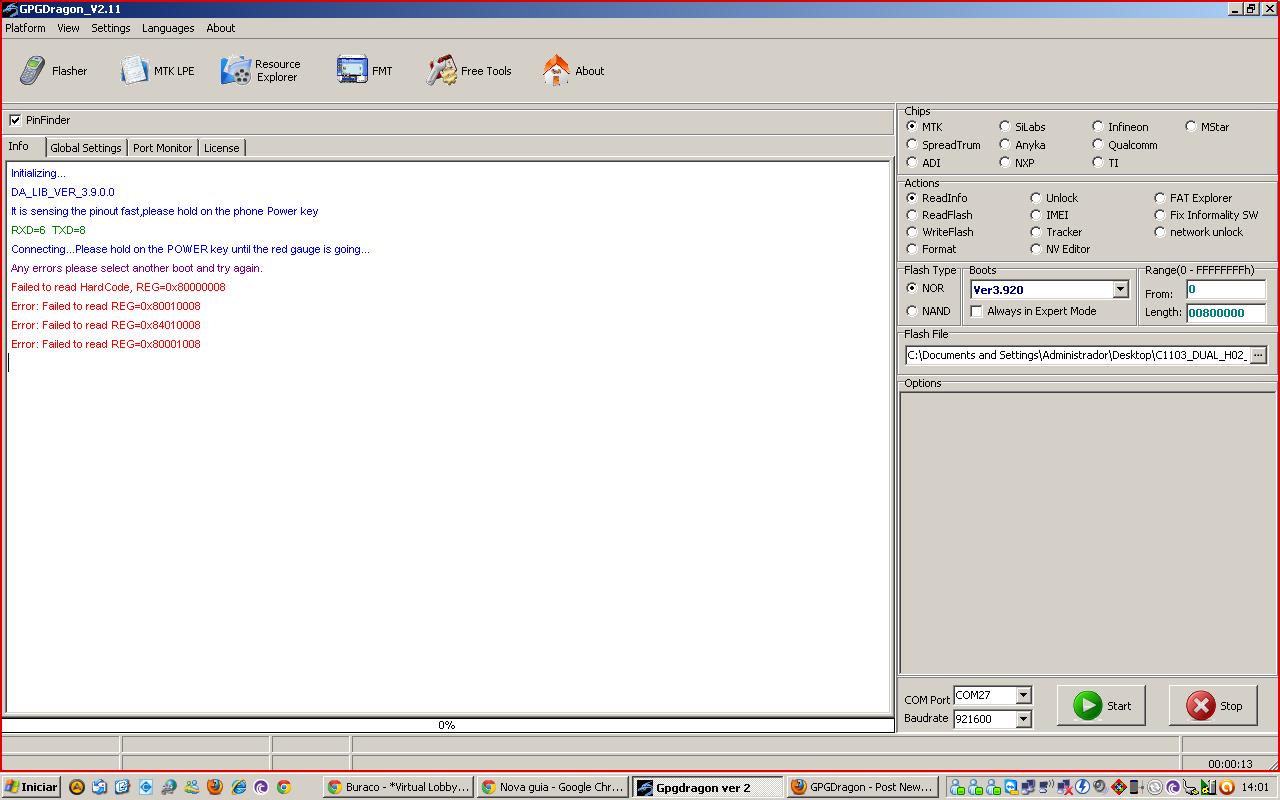Viewport: 1280px width, 800px height.
Task: Click the green Start button
Action: (1101, 705)
